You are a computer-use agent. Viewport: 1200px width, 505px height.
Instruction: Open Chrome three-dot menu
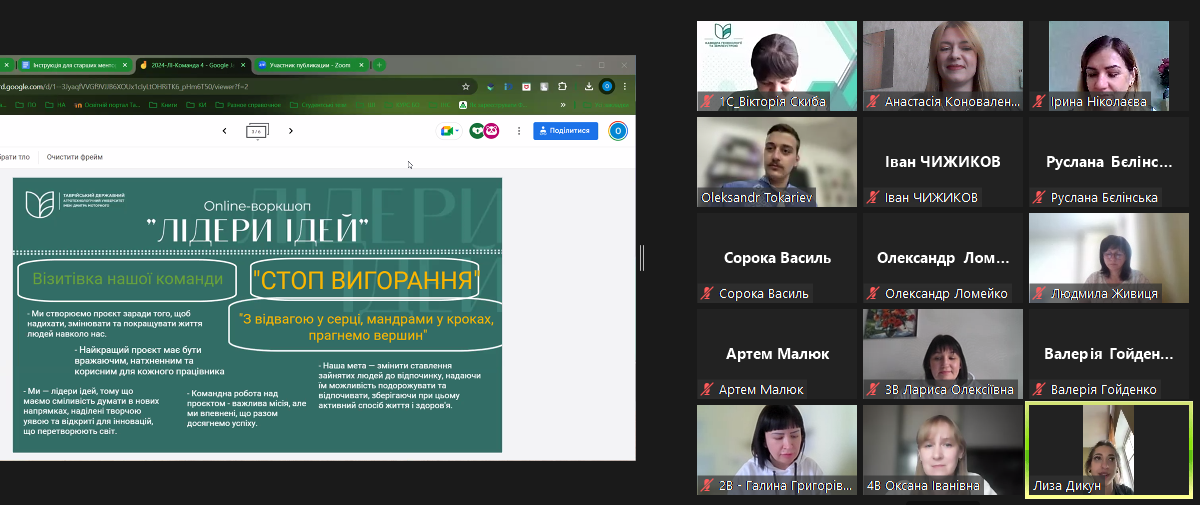(x=625, y=87)
